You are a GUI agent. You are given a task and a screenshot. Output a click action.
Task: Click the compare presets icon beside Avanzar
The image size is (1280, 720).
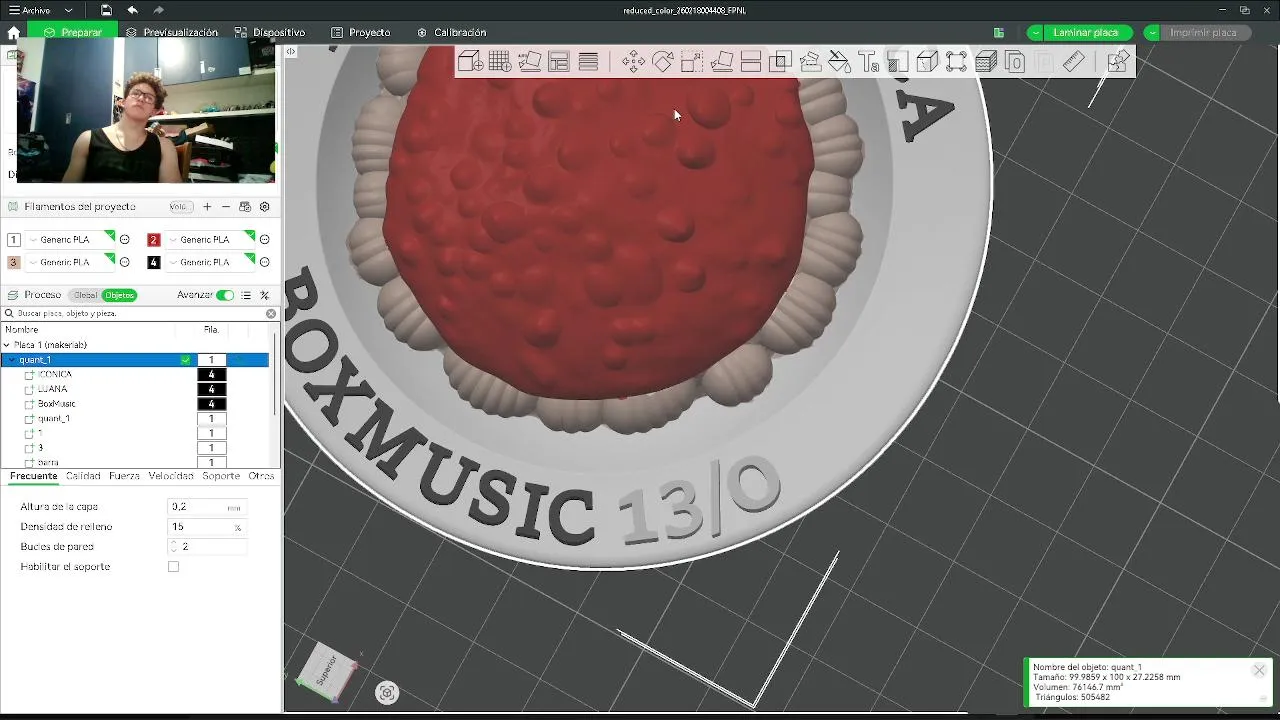pos(265,295)
